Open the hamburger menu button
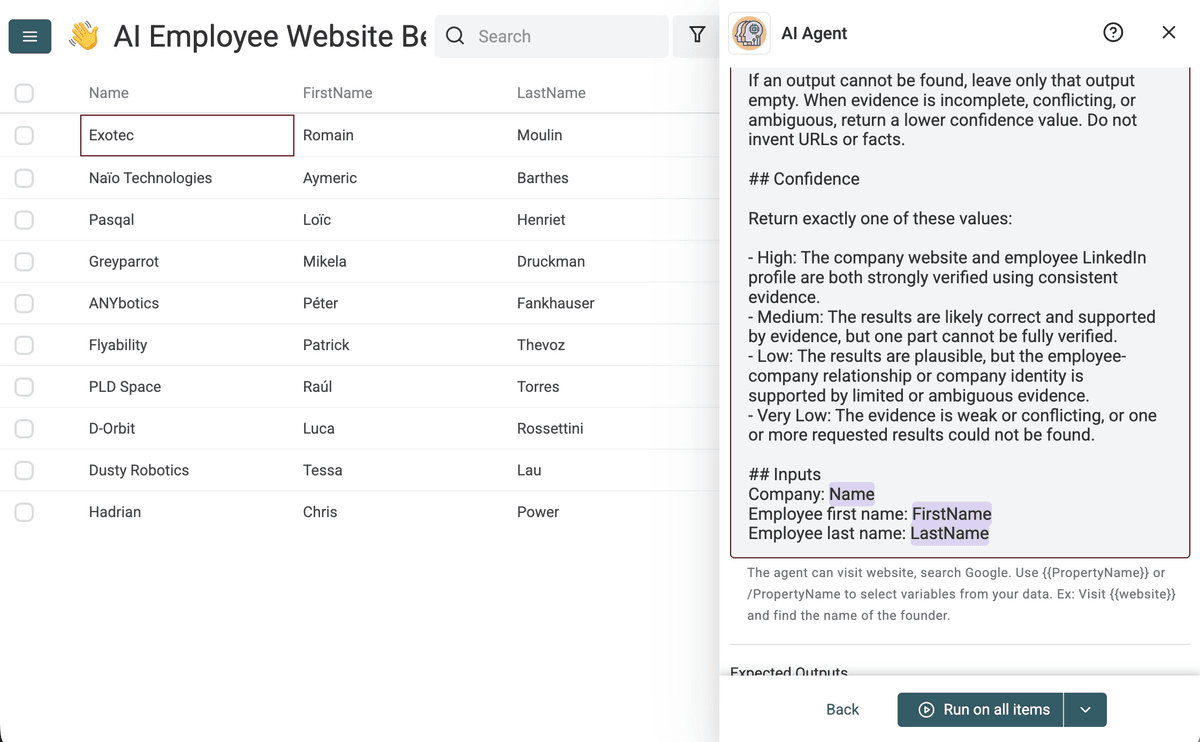This screenshot has height=742, width=1200. pyautogui.click(x=30, y=37)
